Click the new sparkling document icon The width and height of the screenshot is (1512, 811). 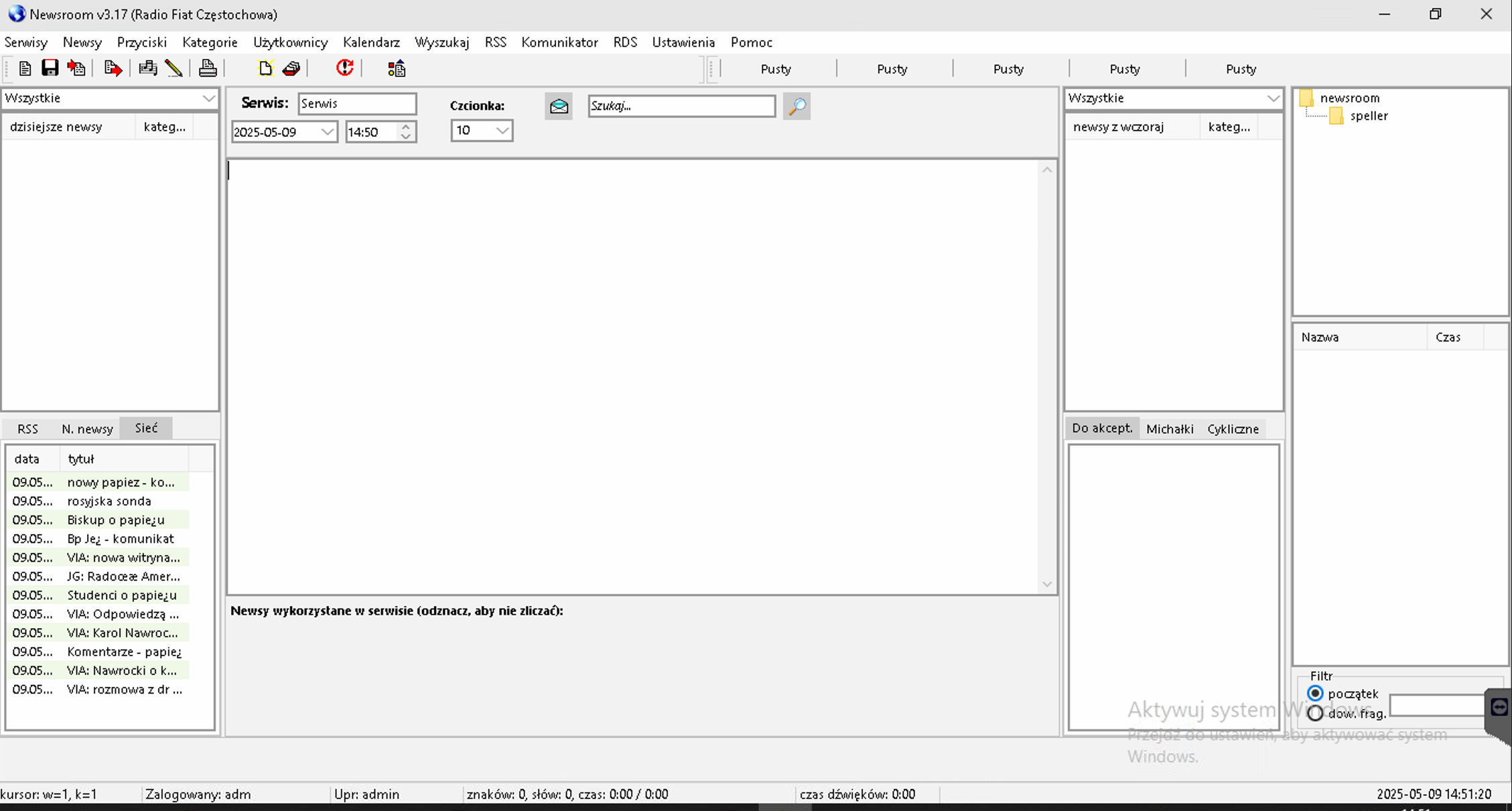[265, 68]
